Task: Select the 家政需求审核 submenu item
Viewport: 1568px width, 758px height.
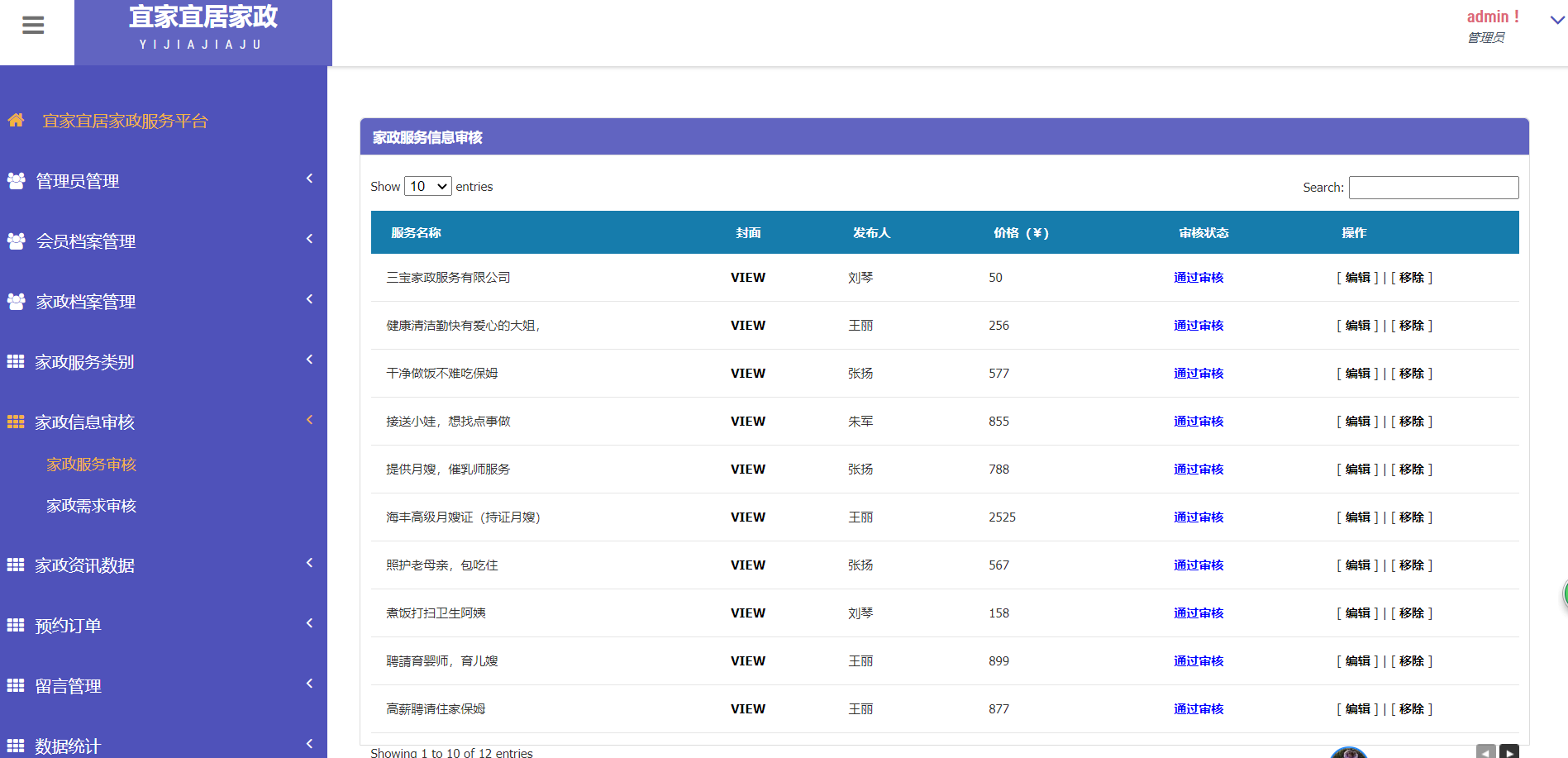Action: click(x=91, y=506)
